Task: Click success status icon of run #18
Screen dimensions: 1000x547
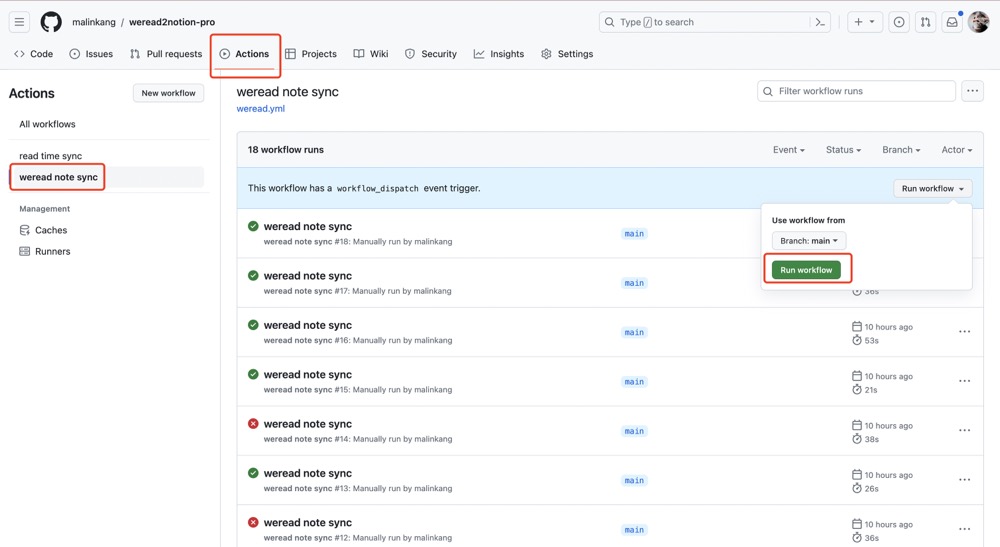Action: [x=253, y=226]
